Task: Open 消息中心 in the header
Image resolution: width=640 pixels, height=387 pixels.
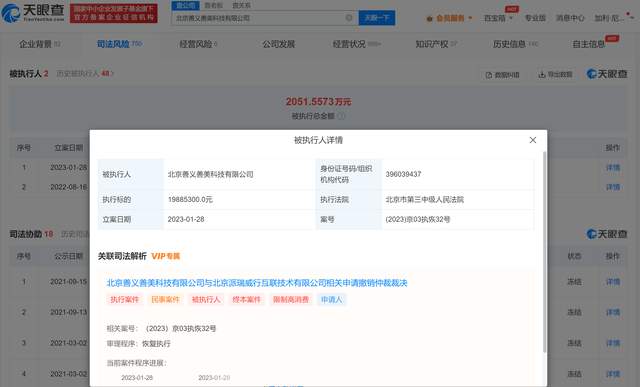Action: click(570, 18)
